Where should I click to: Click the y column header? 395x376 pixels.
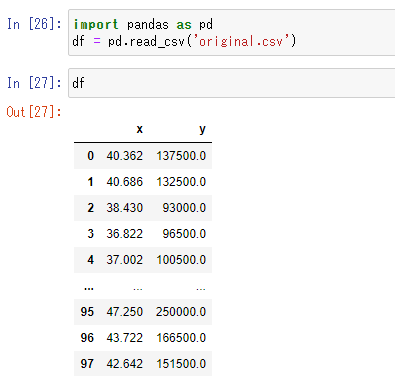(x=202, y=129)
